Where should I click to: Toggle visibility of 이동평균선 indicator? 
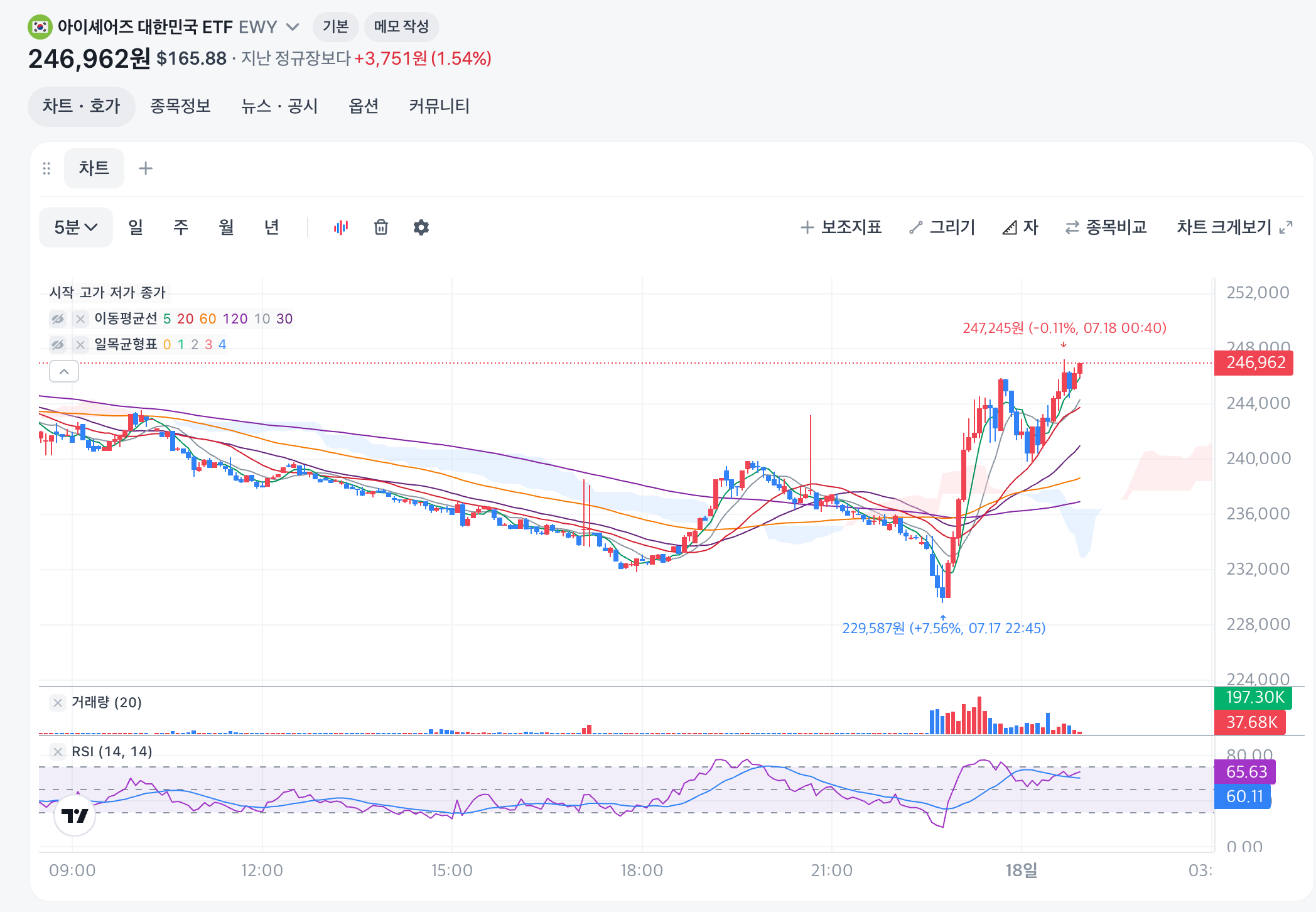click(58, 319)
